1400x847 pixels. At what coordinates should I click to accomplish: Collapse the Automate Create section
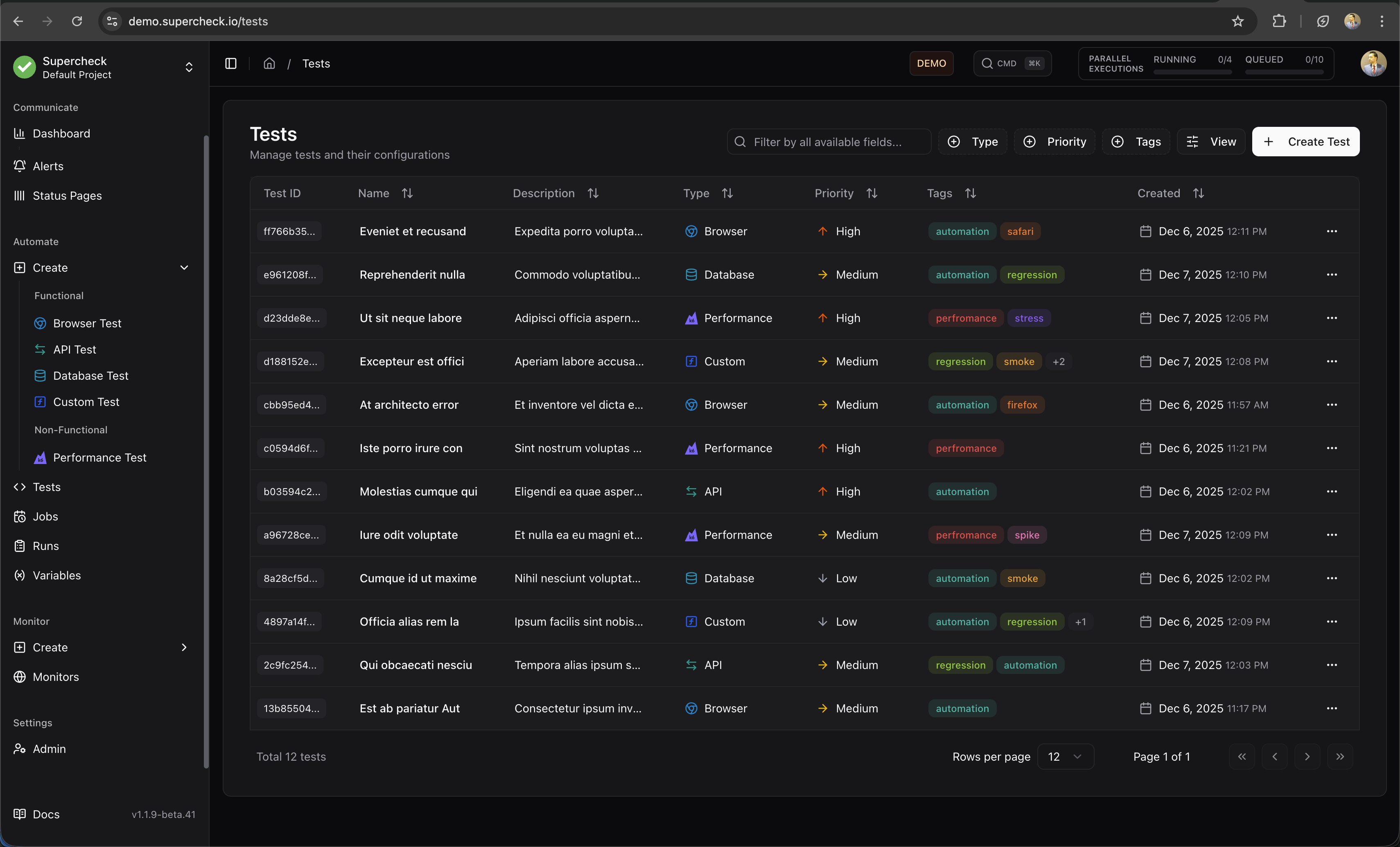click(184, 268)
